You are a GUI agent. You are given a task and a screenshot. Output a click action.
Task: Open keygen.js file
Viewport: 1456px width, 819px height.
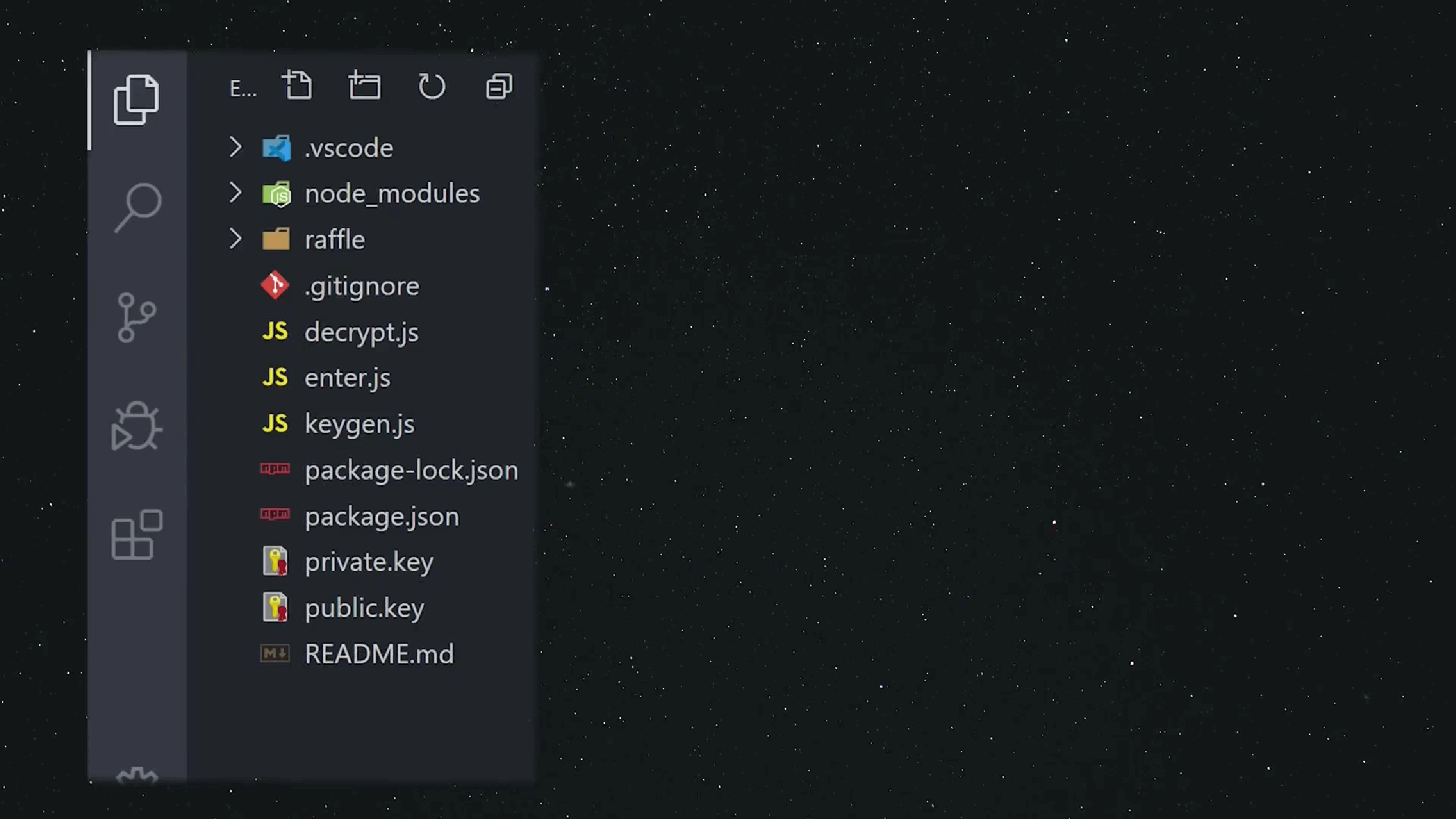coord(360,424)
